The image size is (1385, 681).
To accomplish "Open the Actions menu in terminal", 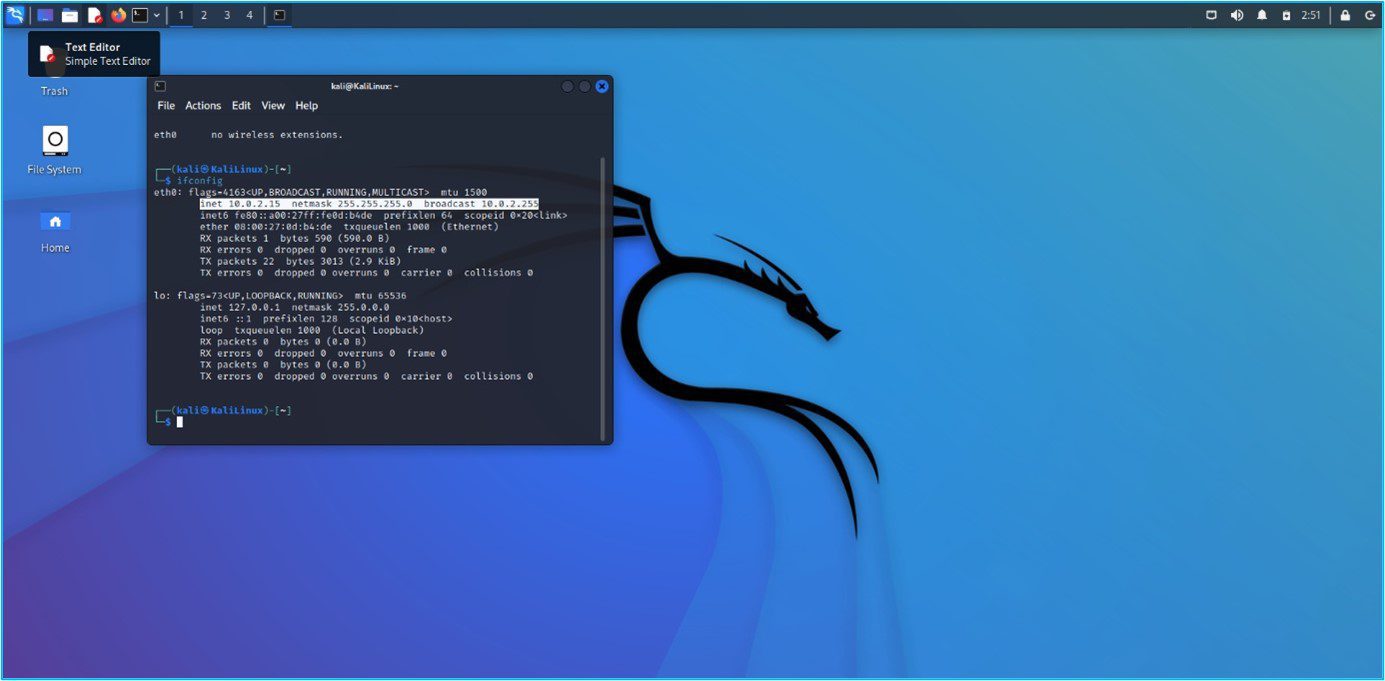I will pyautogui.click(x=203, y=105).
